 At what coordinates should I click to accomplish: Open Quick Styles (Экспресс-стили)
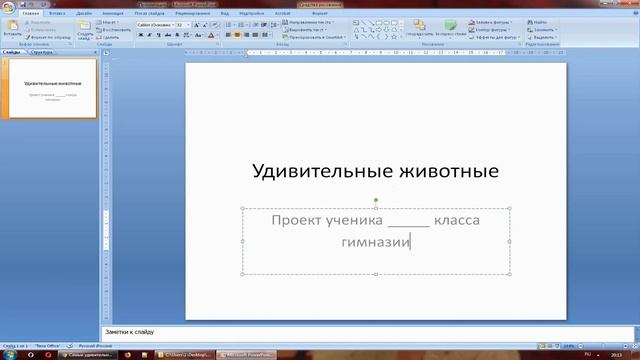(x=451, y=29)
